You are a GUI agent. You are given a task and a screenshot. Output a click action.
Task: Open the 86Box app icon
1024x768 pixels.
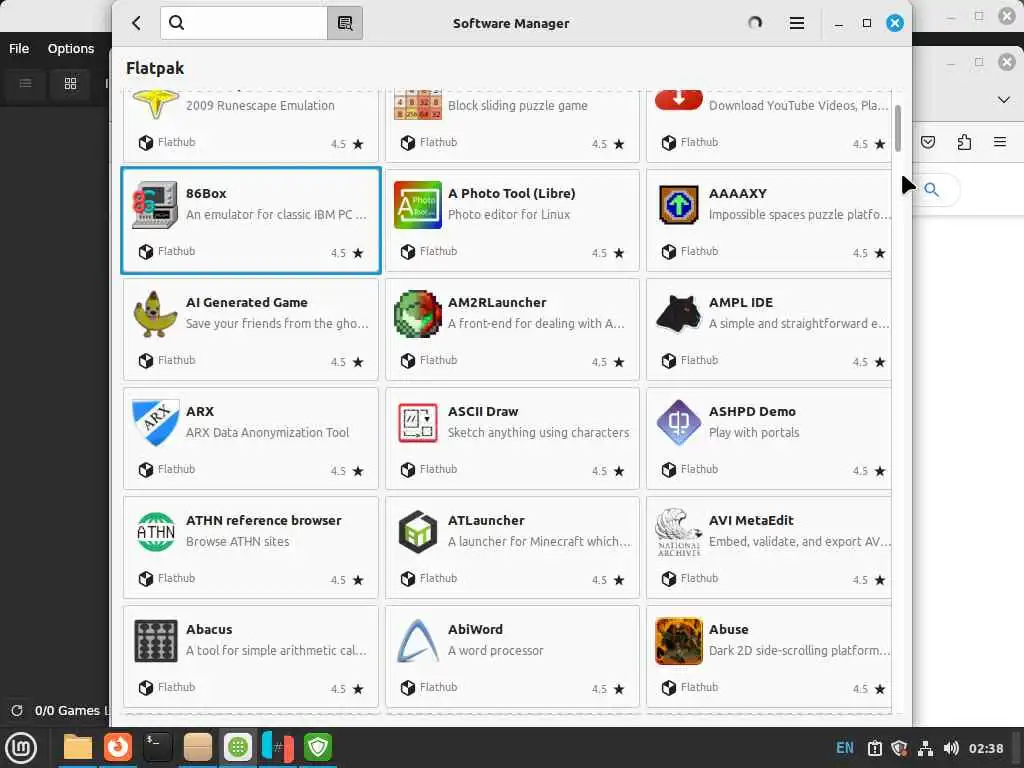tap(155, 205)
